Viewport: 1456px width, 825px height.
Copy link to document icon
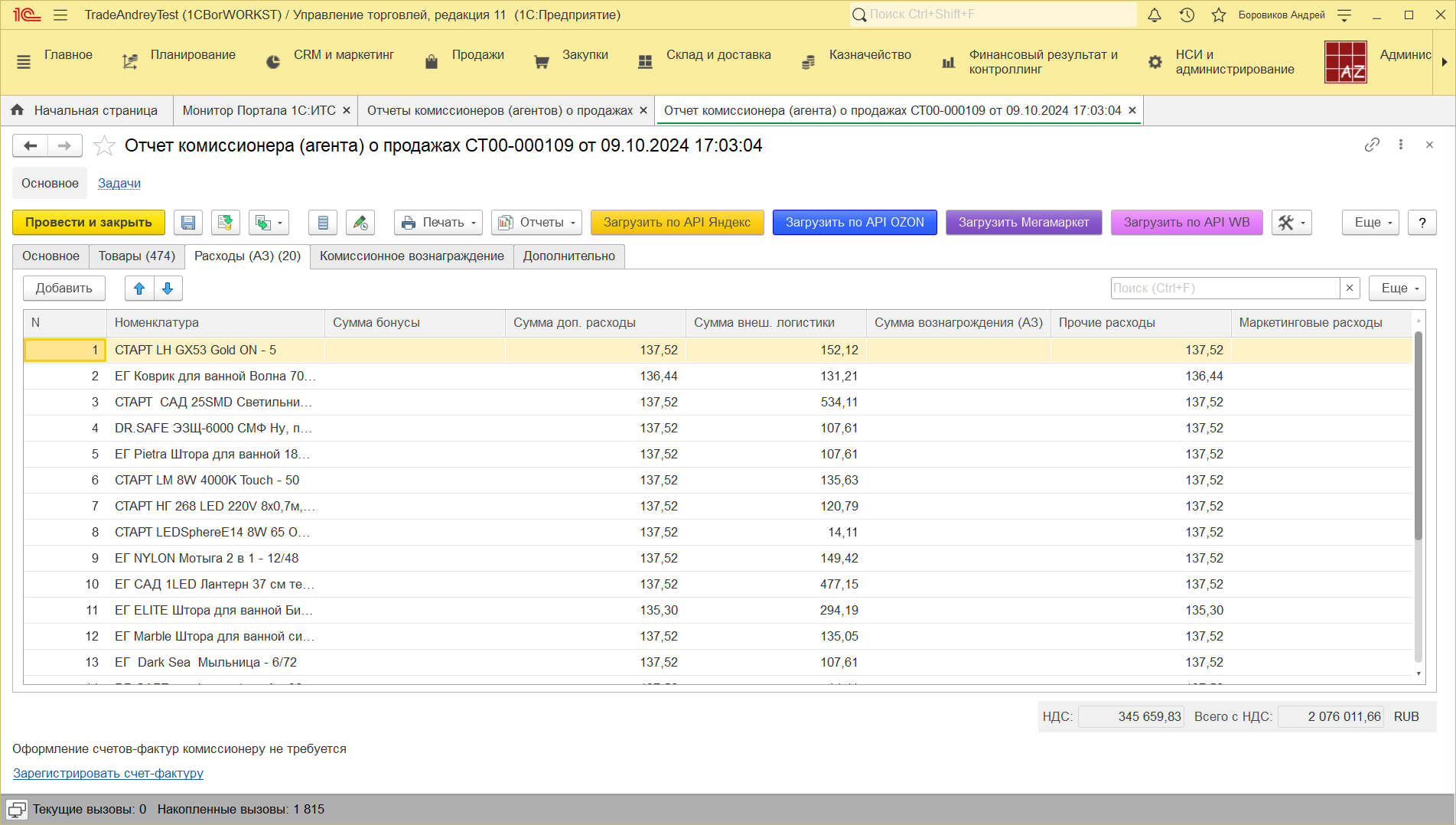point(1372,145)
